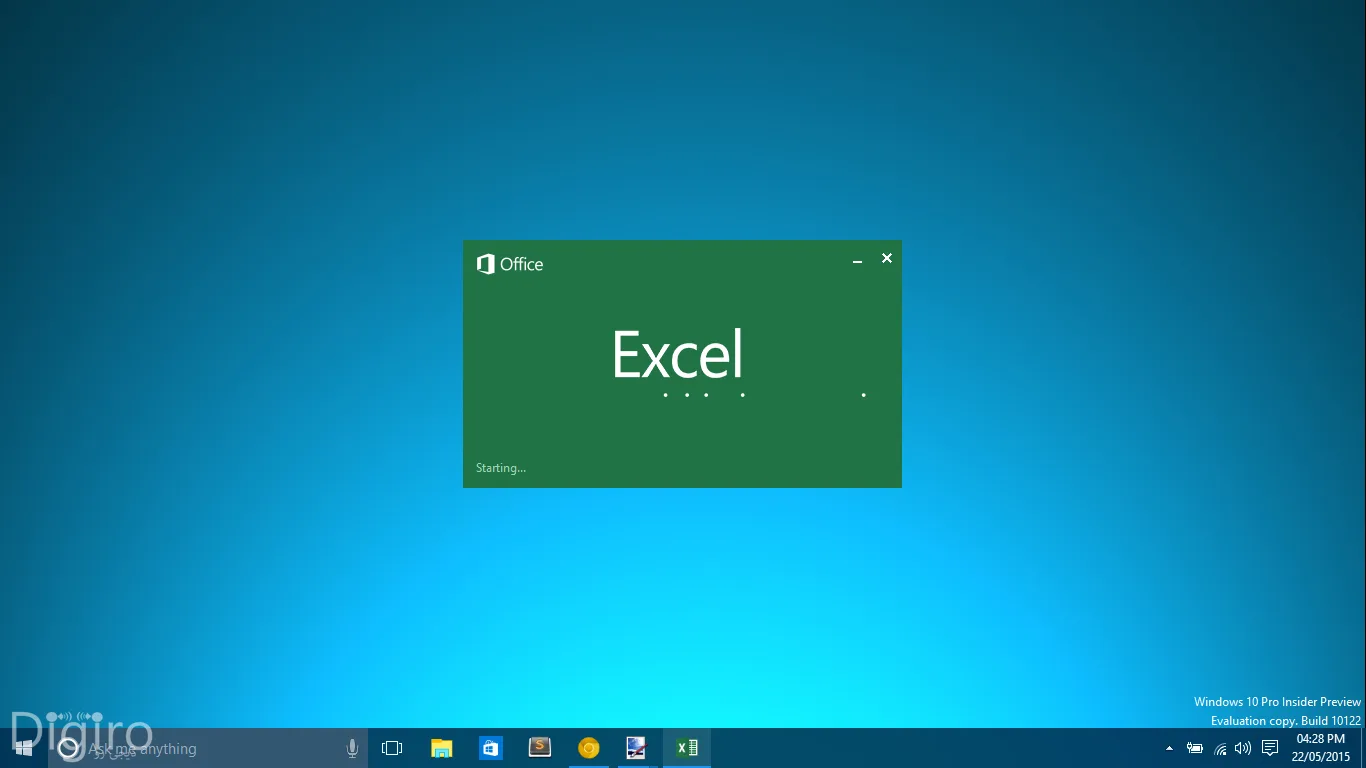Open the pen-and-picture app on the taskbar
Viewport: 1366px width, 768px height.
pos(637,748)
